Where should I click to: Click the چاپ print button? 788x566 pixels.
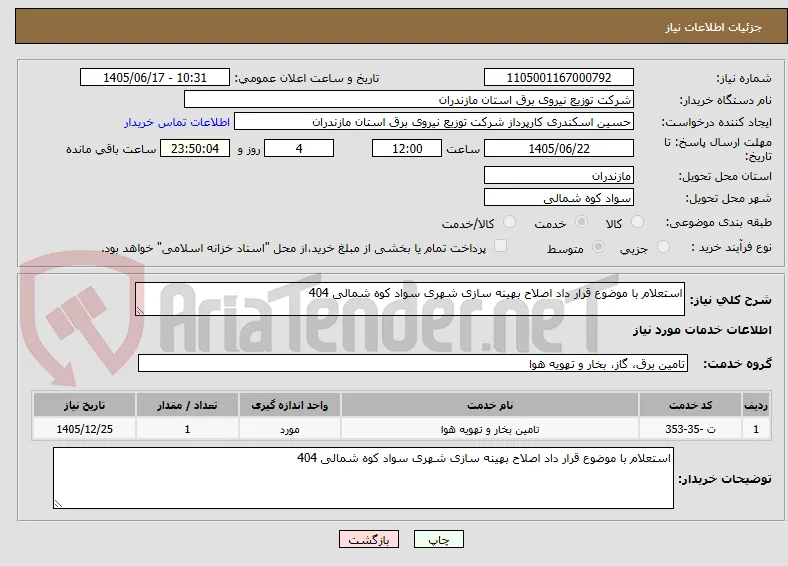point(438,539)
